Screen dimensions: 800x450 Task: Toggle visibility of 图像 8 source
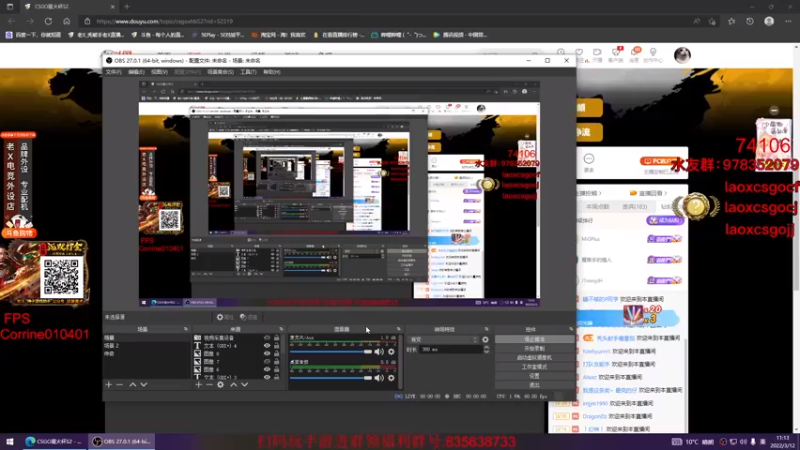coord(267,354)
